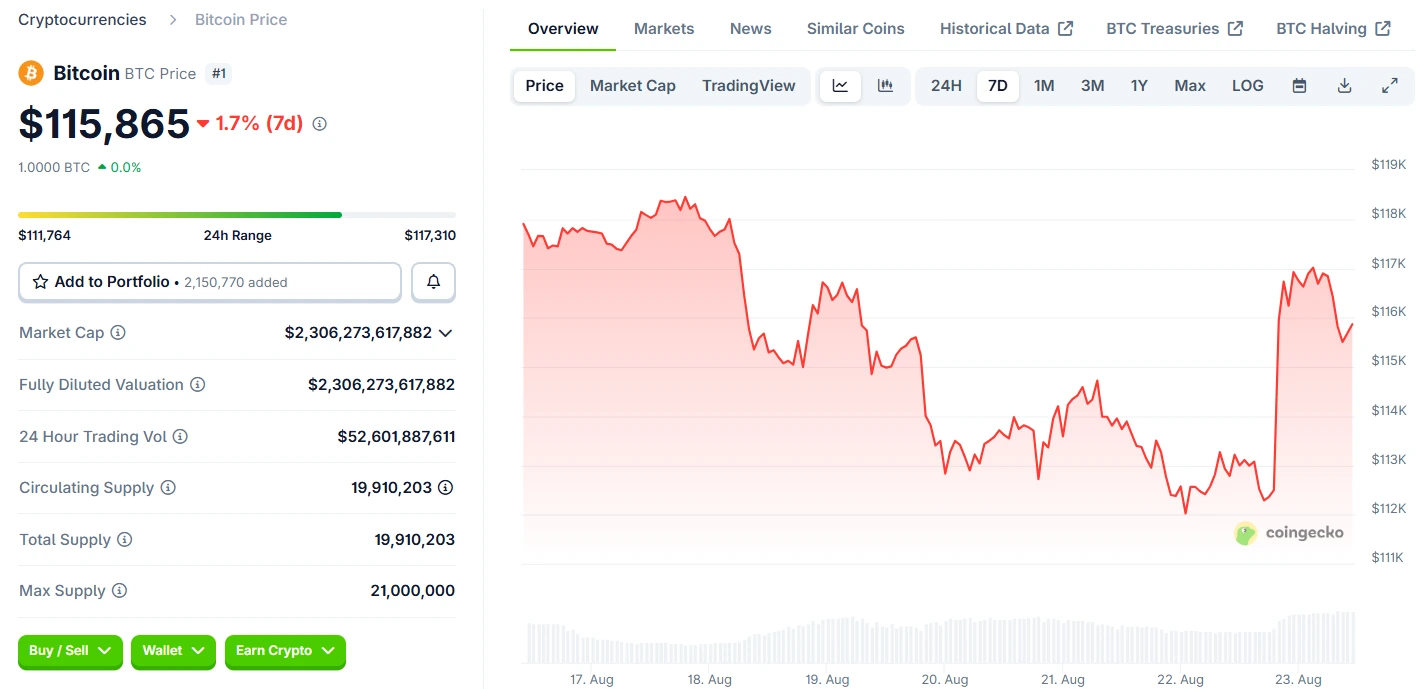Open the TradingView chart tab
The width and height of the screenshot is (1420, 689).
pyautogui.click(x=749, y=86)
